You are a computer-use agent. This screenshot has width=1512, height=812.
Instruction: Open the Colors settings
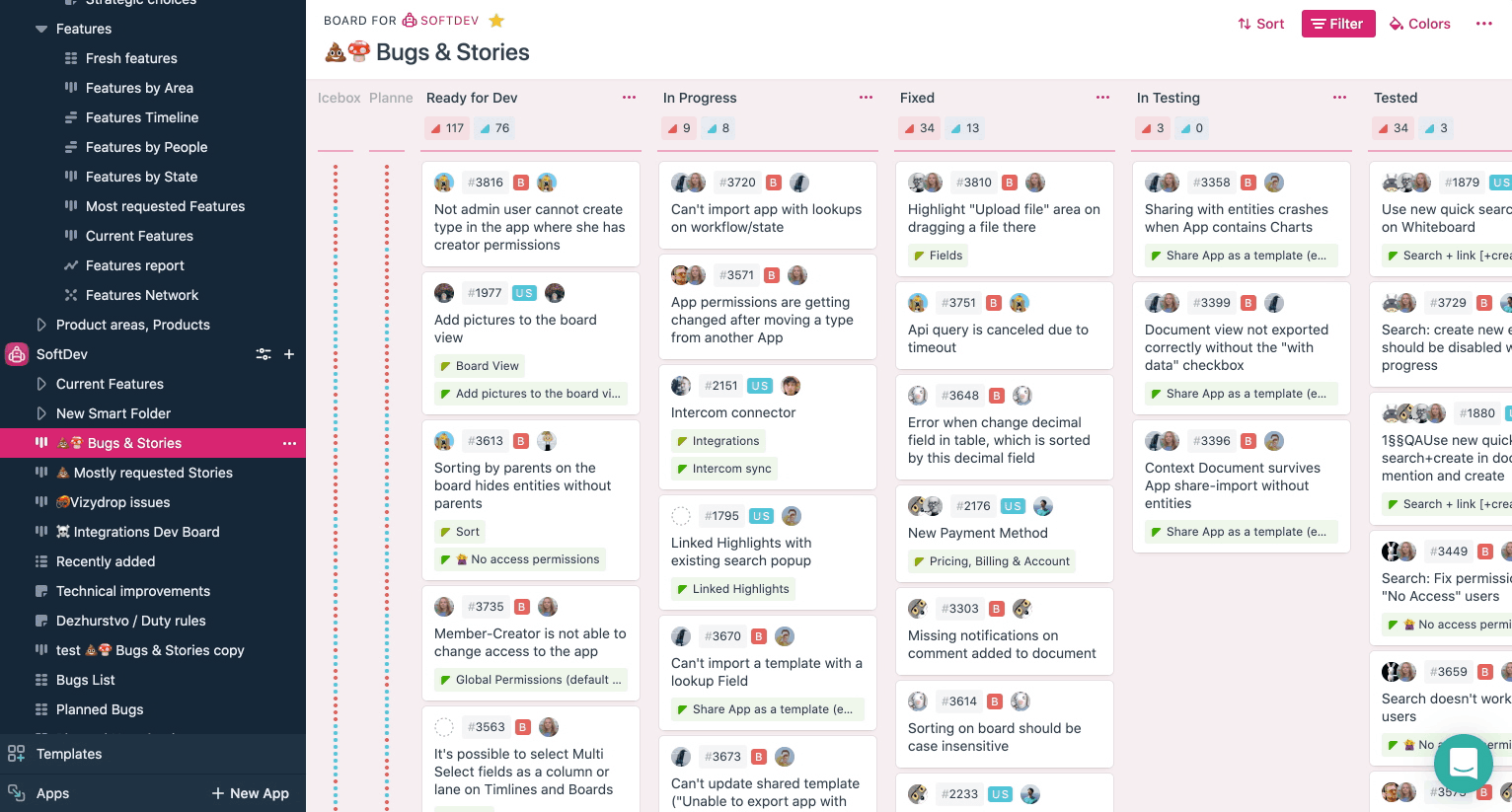coord(1419,24)
